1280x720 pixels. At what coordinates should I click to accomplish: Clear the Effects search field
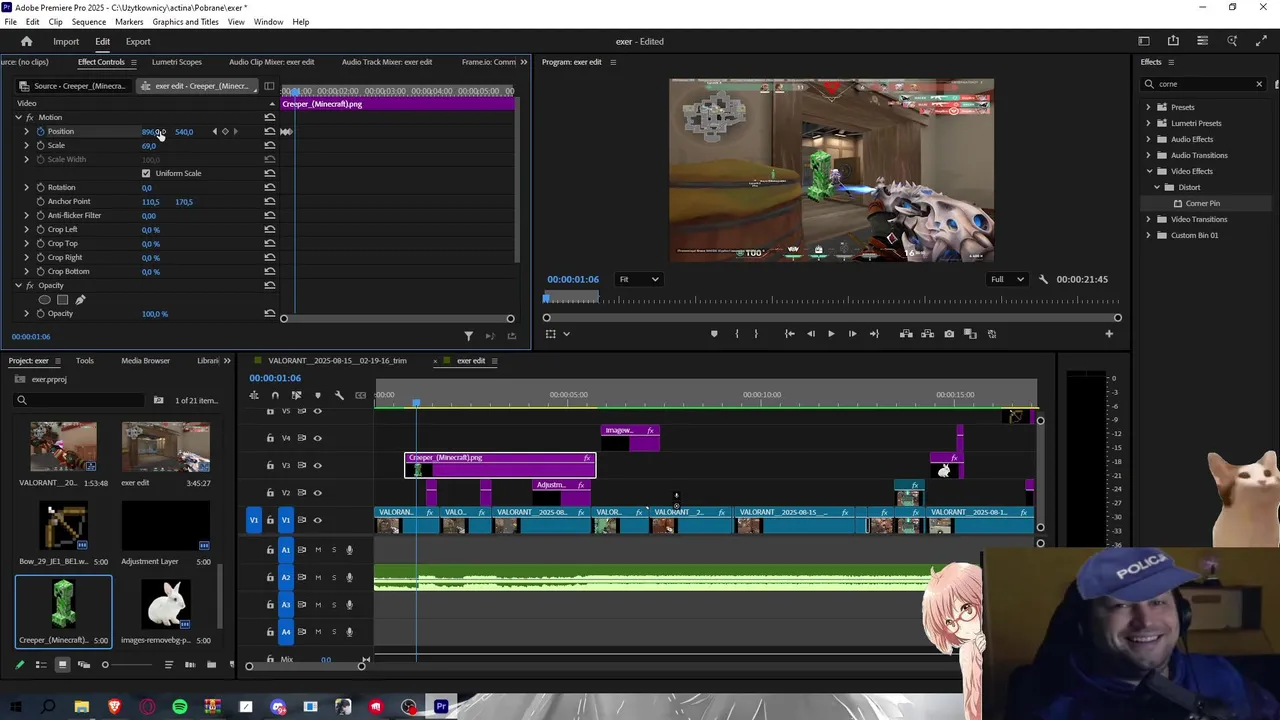point(1259,84)
